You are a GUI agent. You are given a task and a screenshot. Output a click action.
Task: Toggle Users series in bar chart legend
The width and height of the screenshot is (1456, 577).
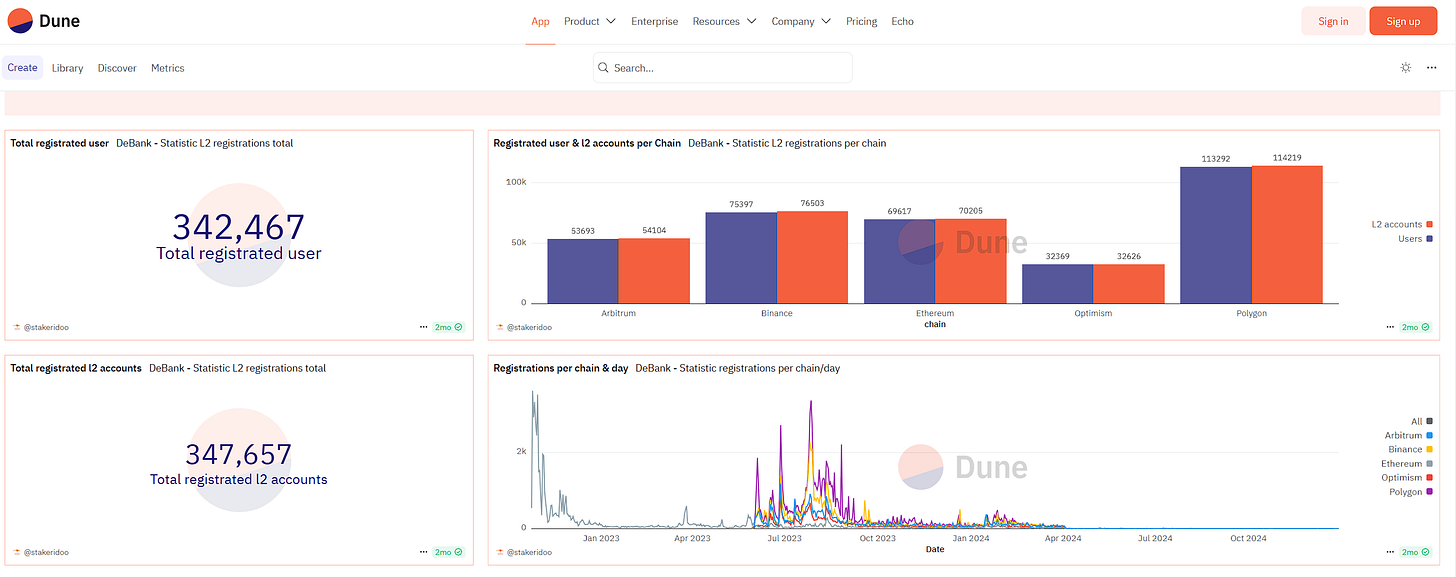point(1415,238)
